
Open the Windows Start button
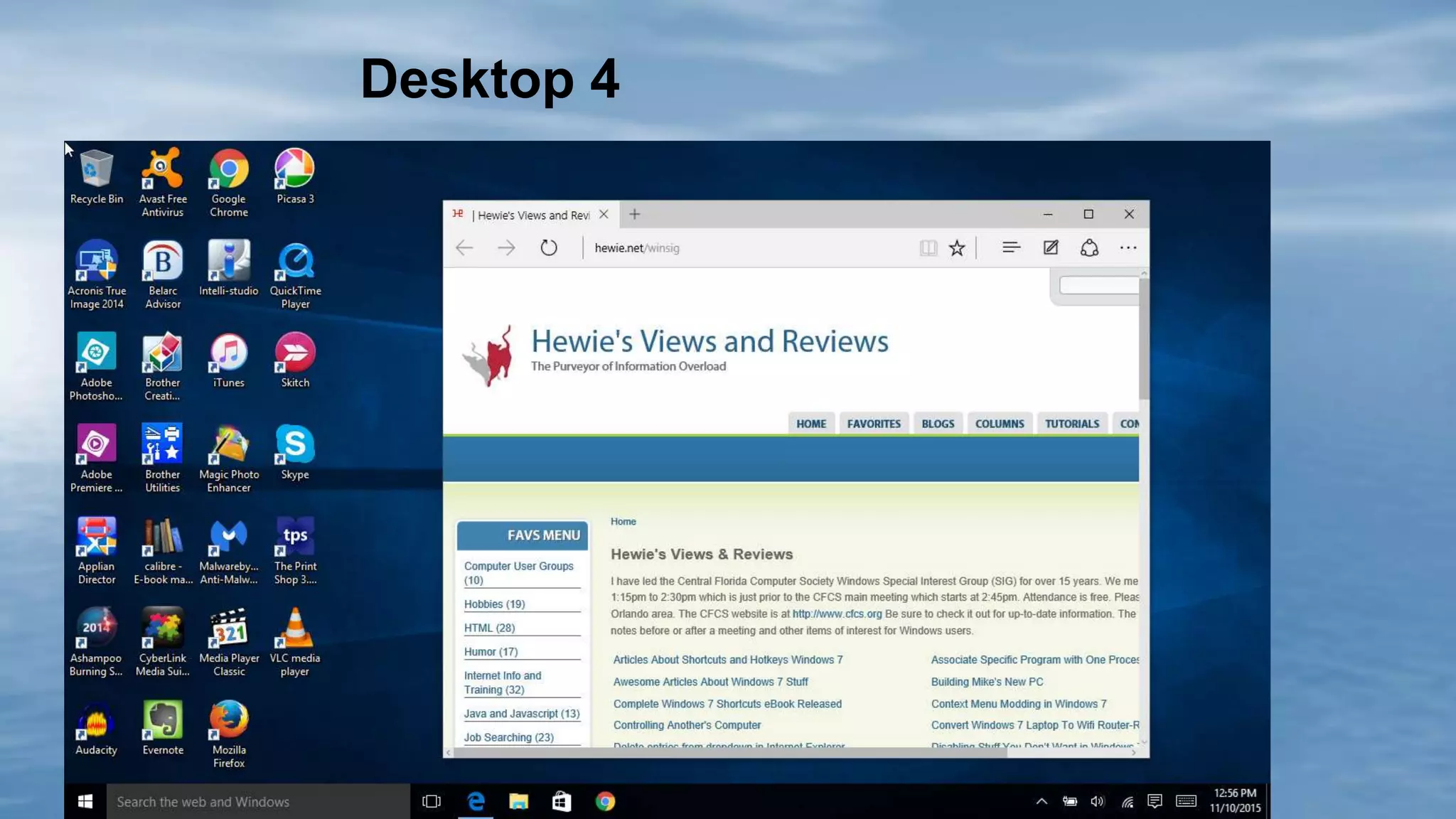coord(85,801)
